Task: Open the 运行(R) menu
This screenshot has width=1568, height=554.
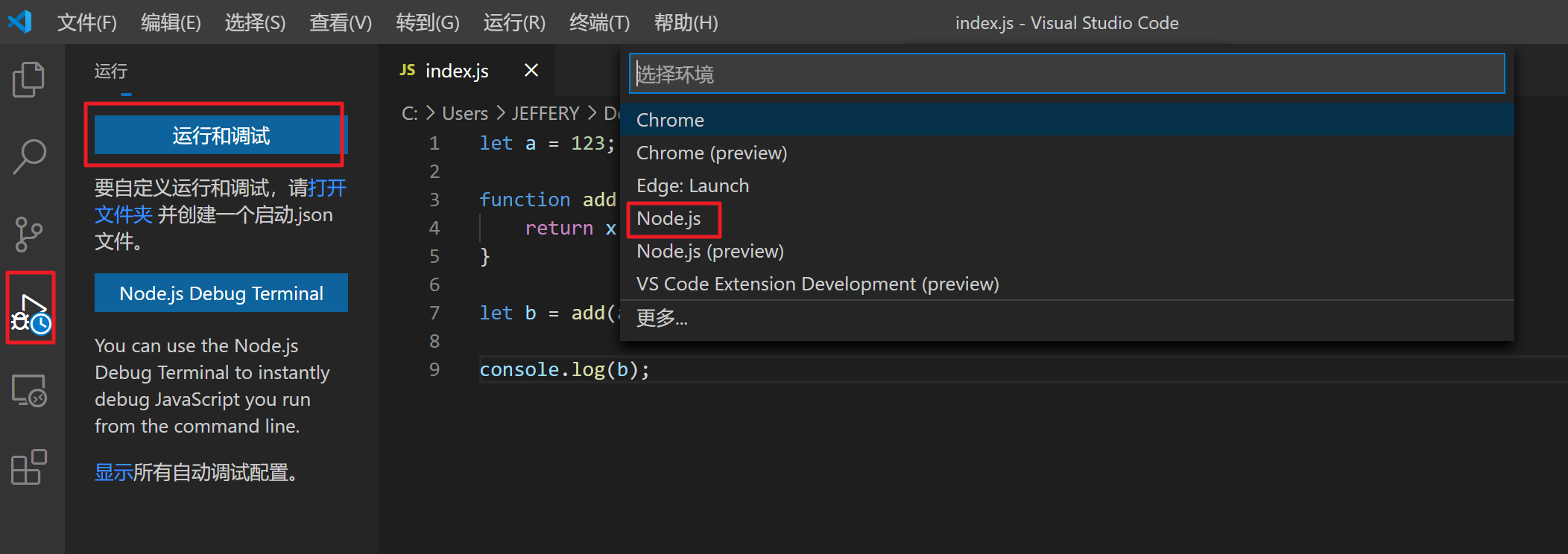Action: (514, 22)
